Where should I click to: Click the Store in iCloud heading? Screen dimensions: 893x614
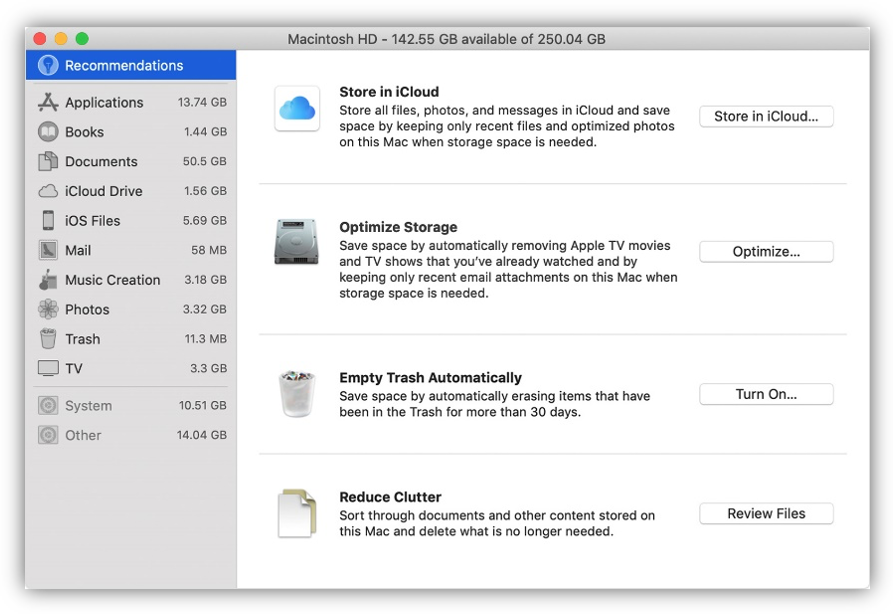tap(389, 92)
